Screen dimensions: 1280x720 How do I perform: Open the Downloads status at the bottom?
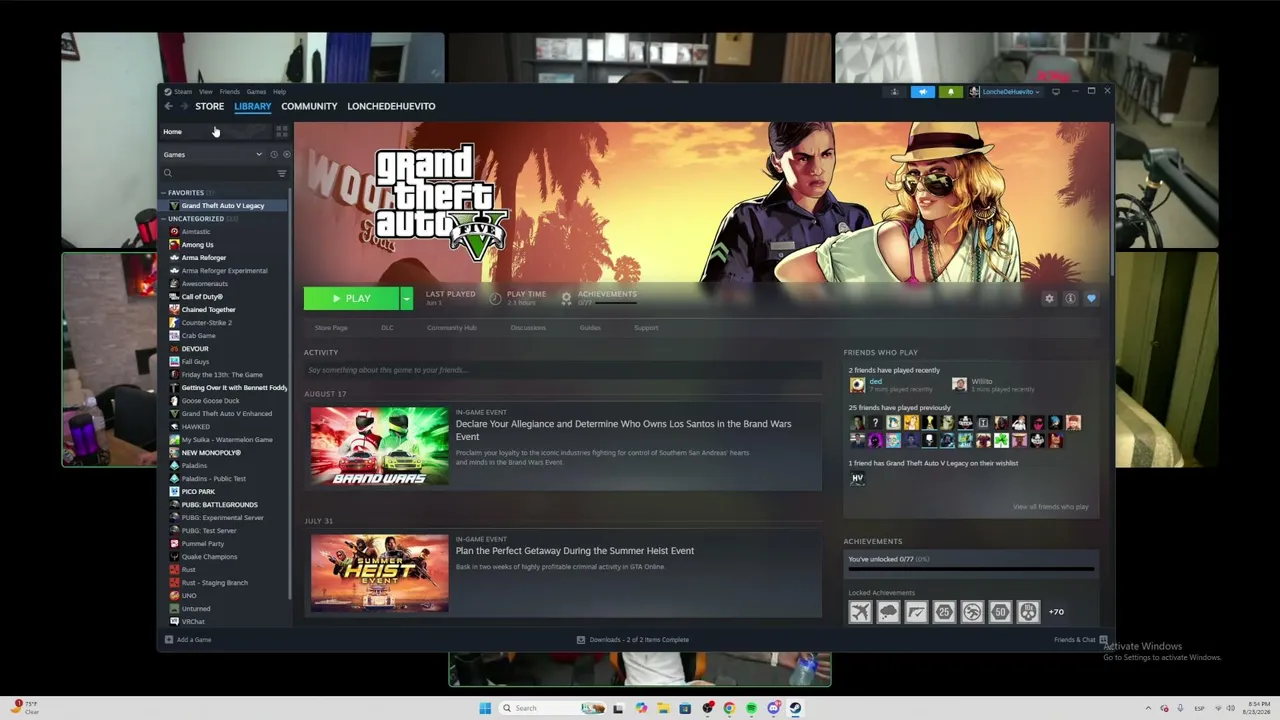click(x=633, y=640)
